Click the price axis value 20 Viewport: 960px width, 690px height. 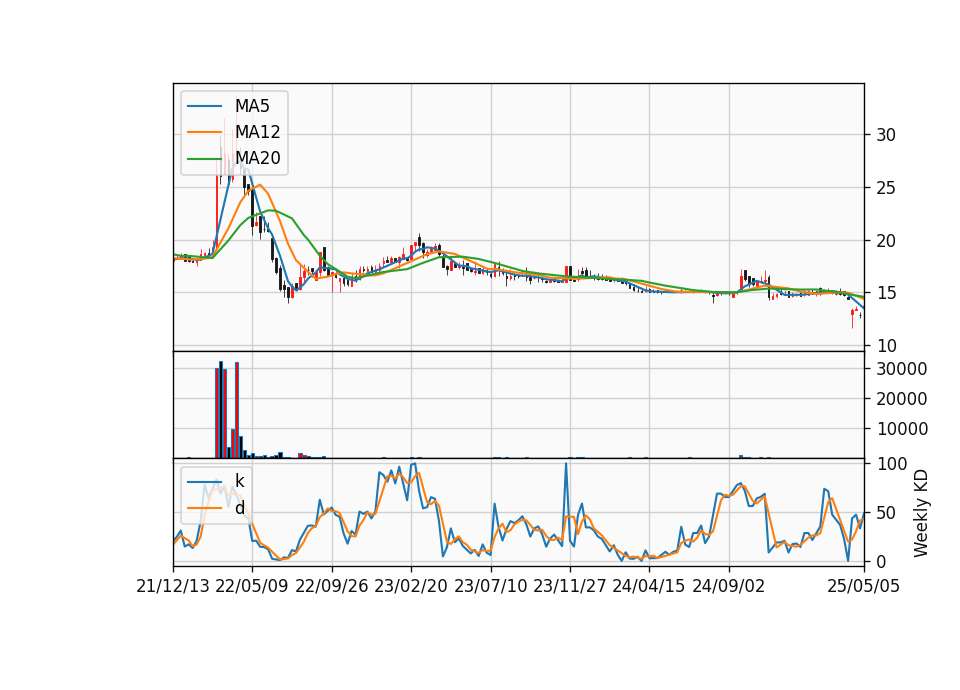click(x=886, y=241)
